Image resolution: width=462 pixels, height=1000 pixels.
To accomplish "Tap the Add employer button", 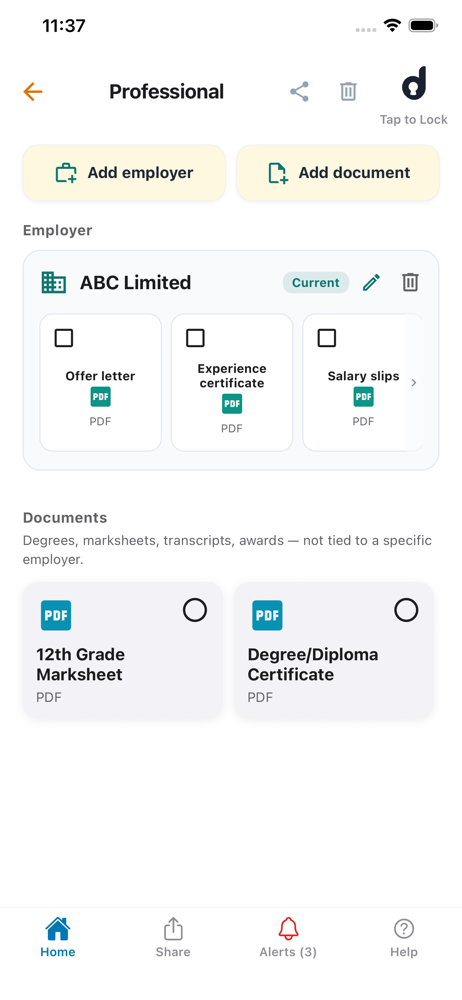I will 124,173.
